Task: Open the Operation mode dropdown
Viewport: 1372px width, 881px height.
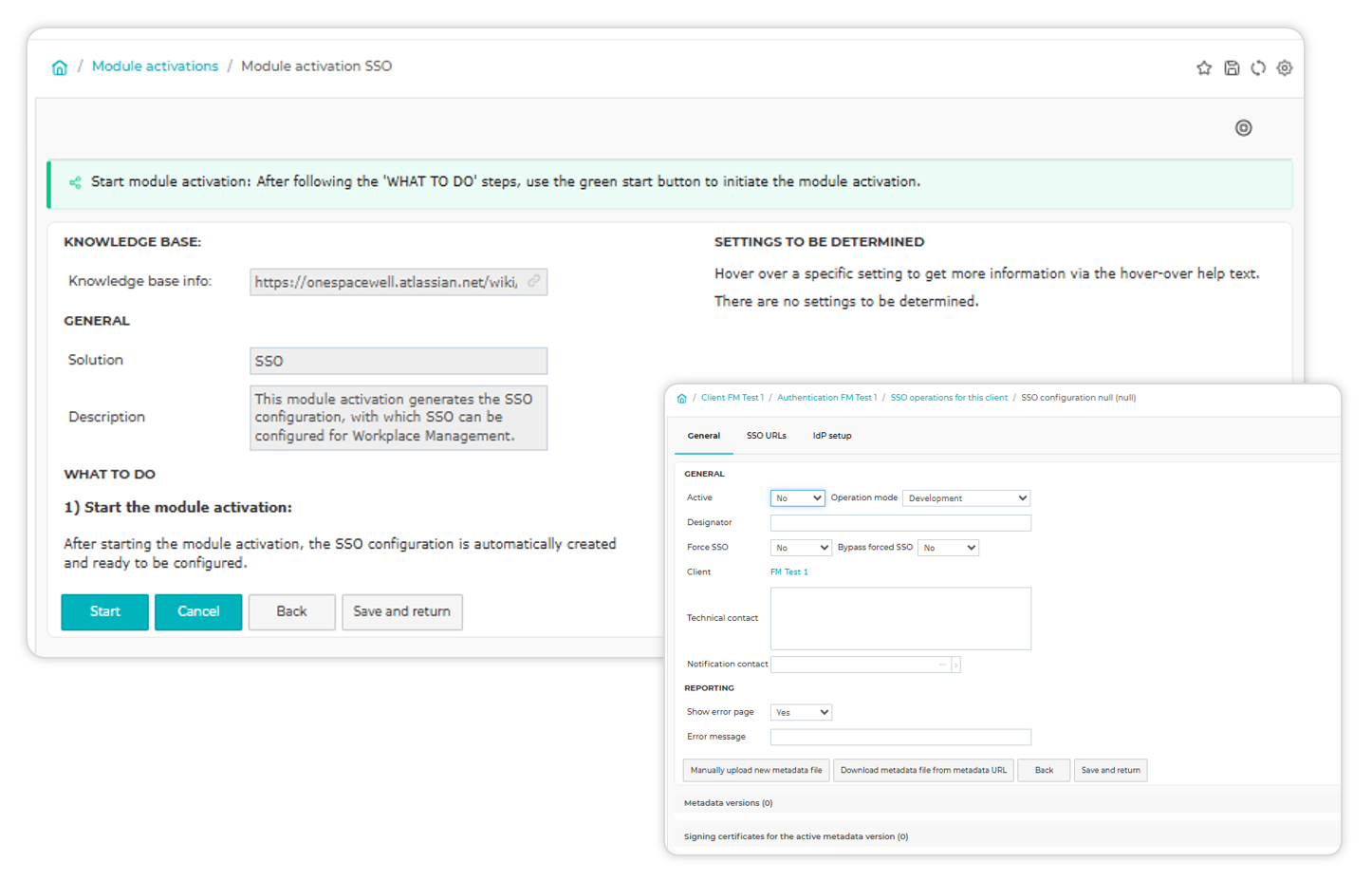Action: pyautogui.click(x=966, y=497)
